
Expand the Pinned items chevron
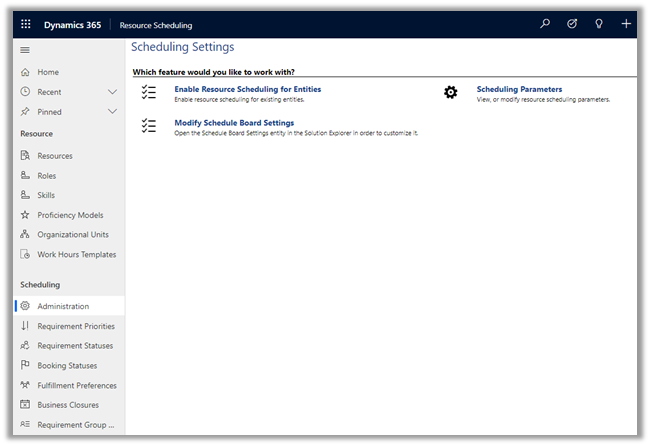(112, 112)
